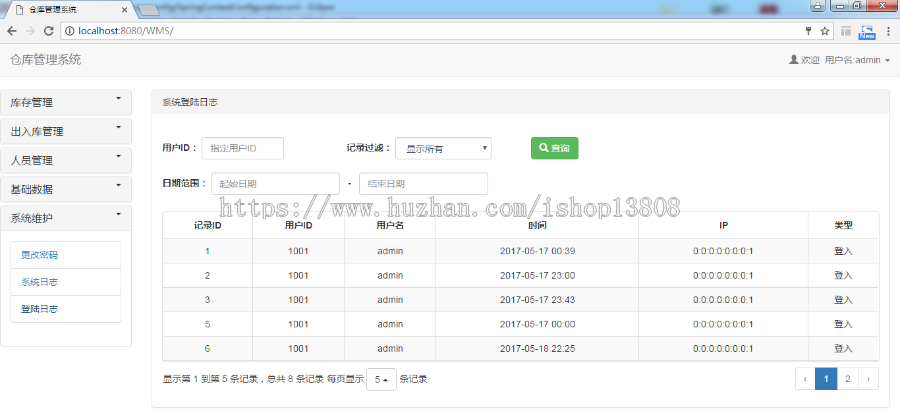Screen dimensions: 900x411
Task: Select the 仓库管理系统 browser tab
Action: point(72,10)
